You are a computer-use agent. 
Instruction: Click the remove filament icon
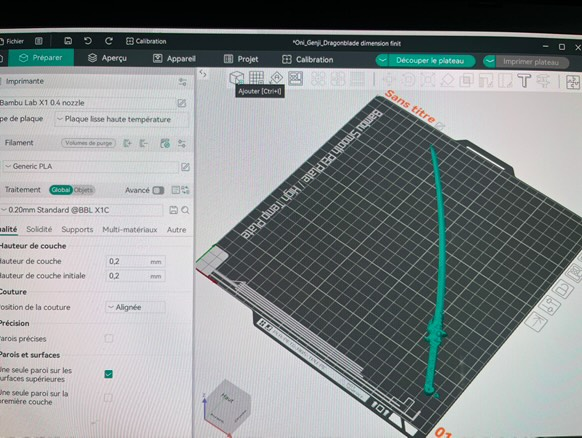144,143
